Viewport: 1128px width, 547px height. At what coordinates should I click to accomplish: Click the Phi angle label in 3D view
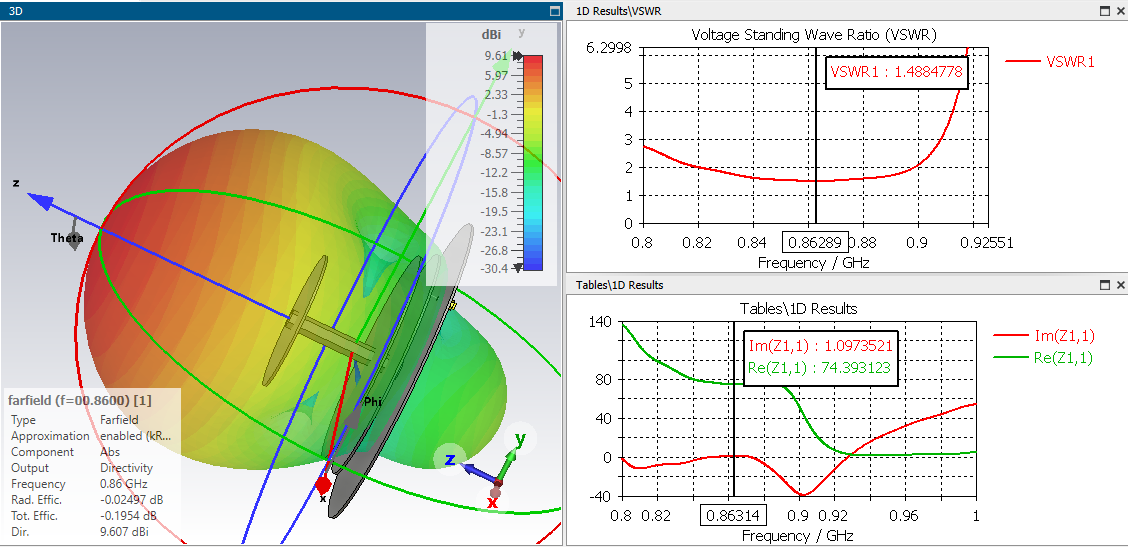pos(373,402)
